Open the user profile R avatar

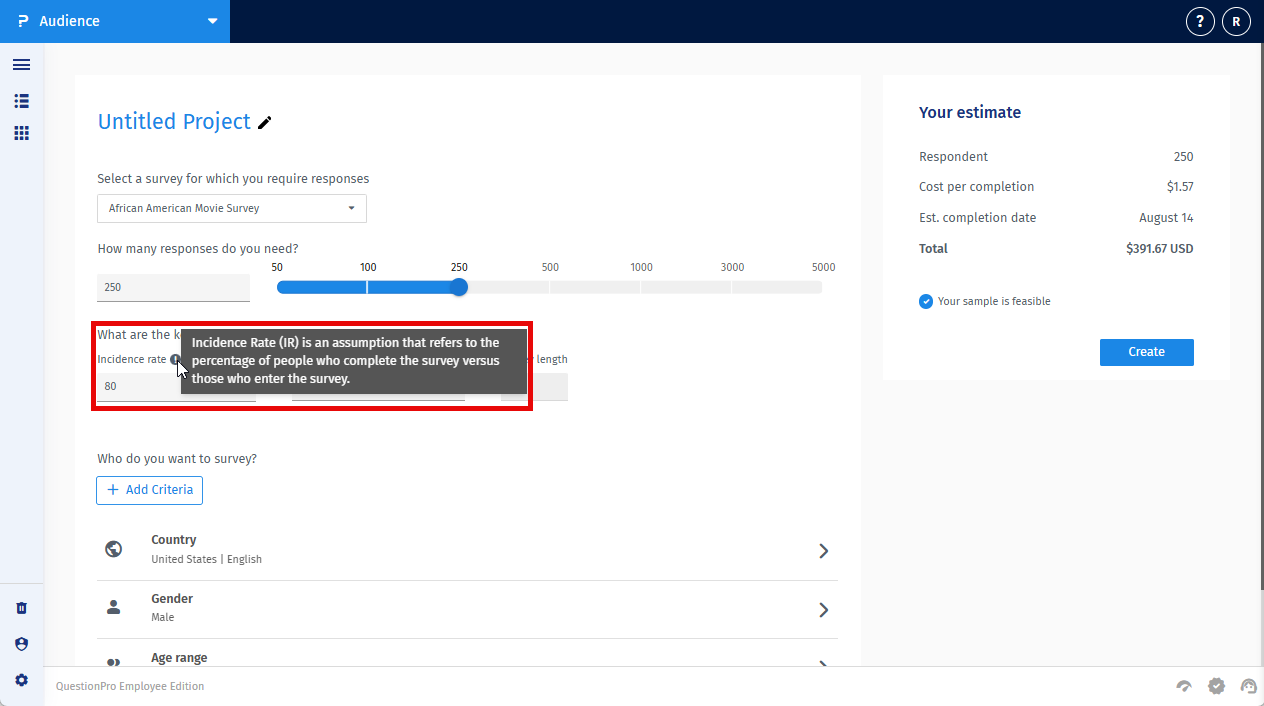coord(1236,21)
